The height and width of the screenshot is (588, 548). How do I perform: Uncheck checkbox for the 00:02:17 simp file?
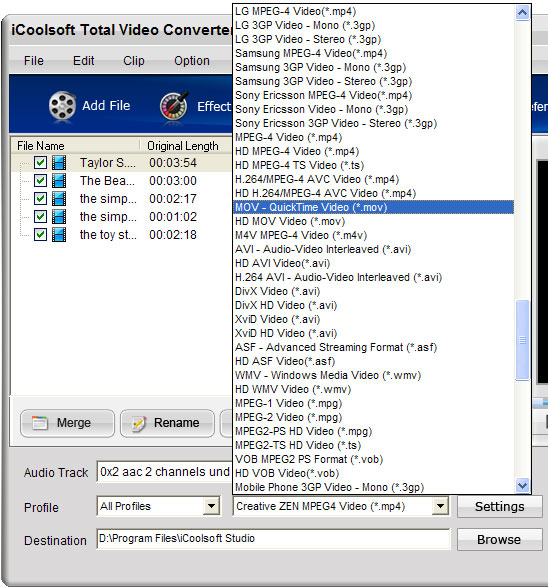40,199
